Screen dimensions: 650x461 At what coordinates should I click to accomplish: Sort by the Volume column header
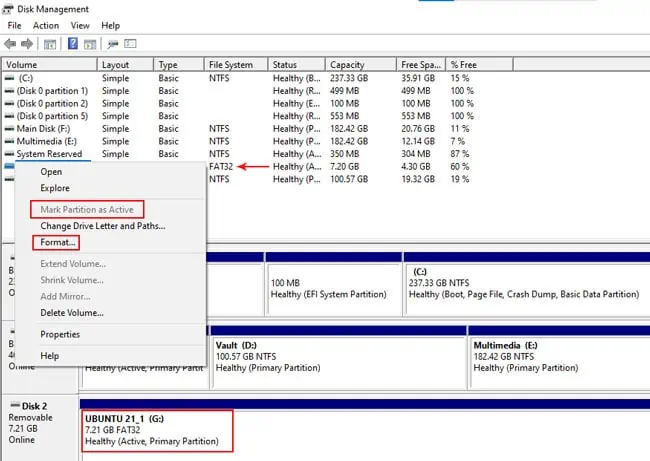click(x=49, y=65)
